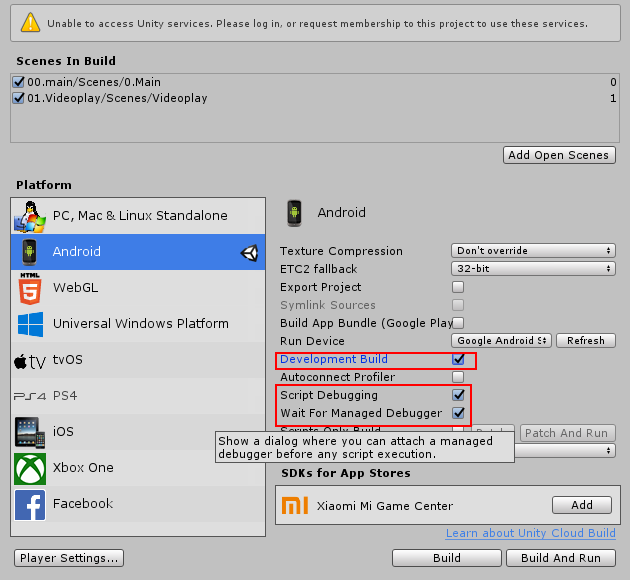Screen dimensions: 630x580
Task: Click the Facebook logo icon
Action: [x=30, y=504]
